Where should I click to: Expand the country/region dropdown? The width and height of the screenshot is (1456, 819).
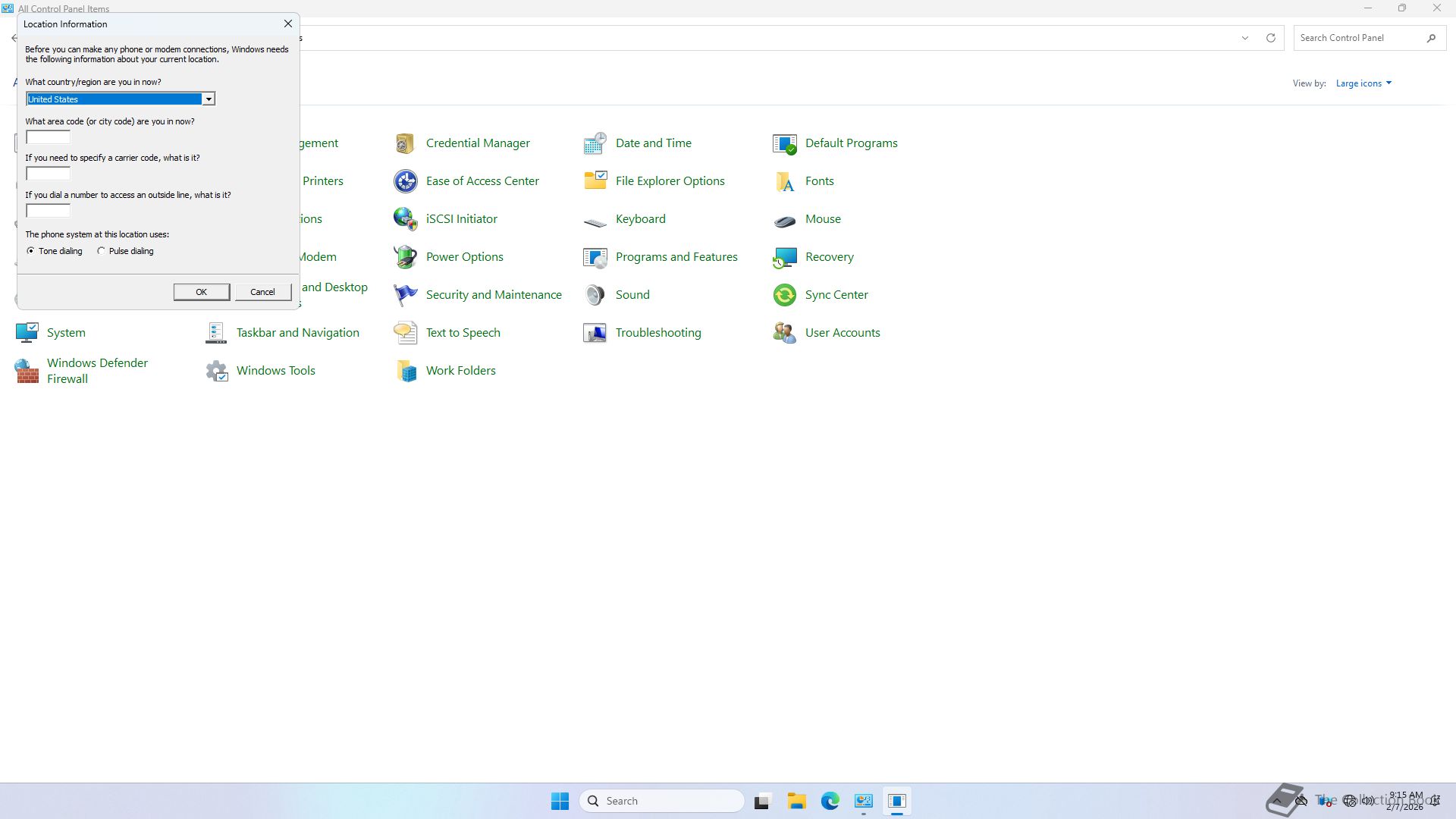pos(208,99)
